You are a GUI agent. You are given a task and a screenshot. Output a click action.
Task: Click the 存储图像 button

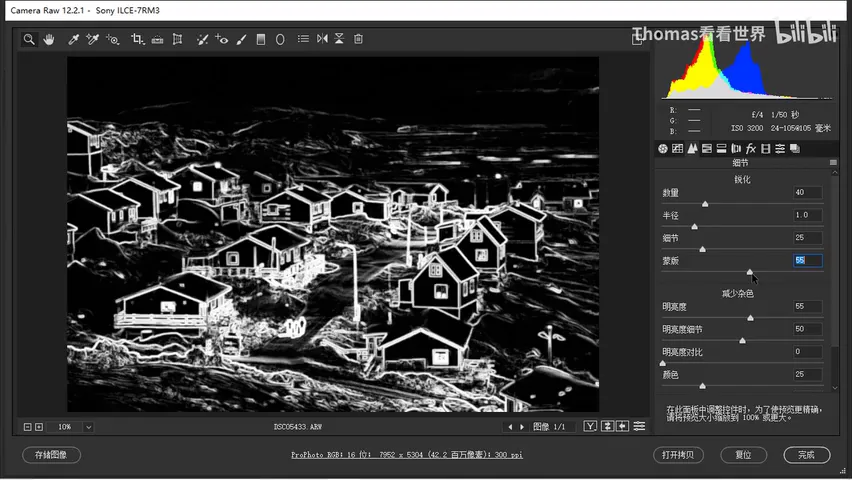click(51, 455)
